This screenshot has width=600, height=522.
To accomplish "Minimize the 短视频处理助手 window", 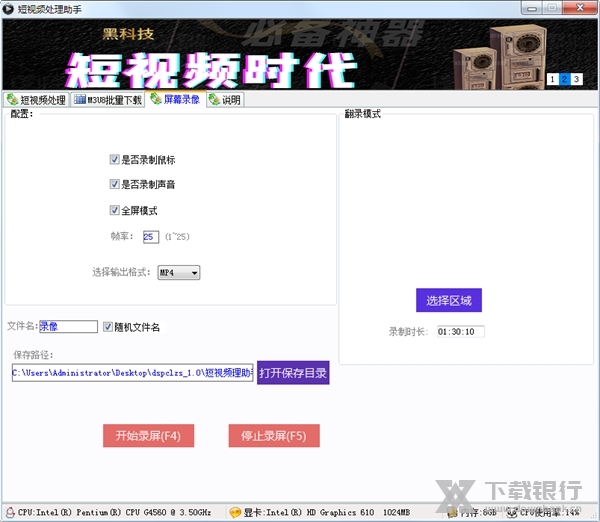I will [x=532, y=8].
